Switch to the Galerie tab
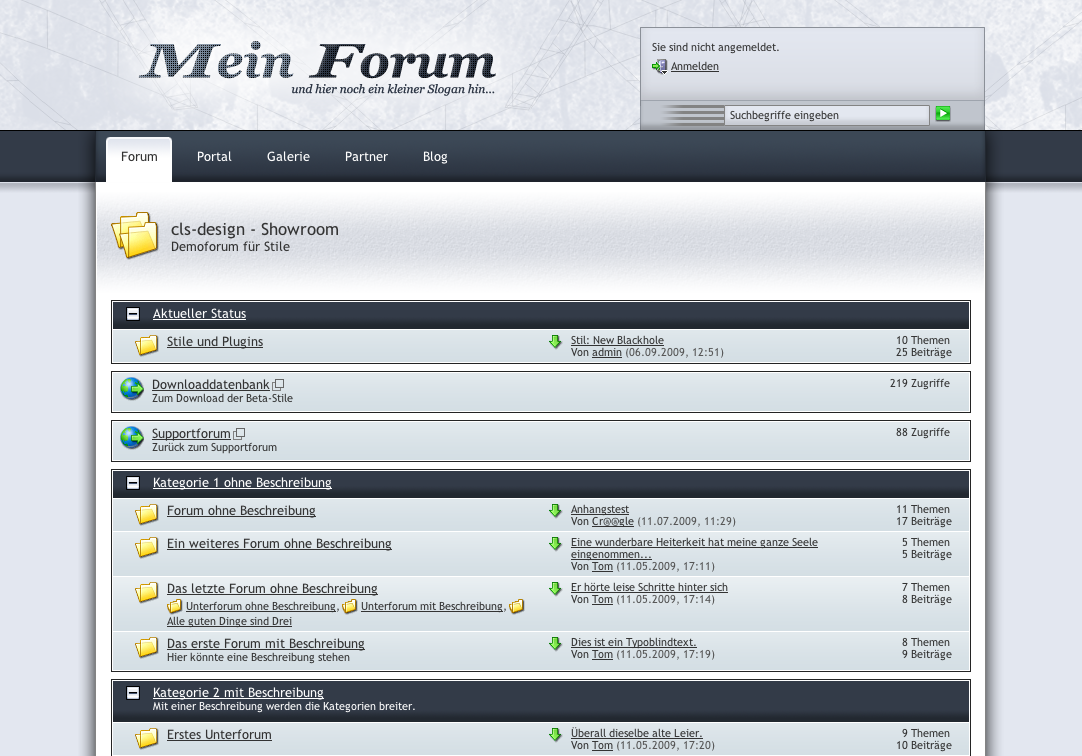This screenshot has height=756, width=1082. tap(288, 157)
